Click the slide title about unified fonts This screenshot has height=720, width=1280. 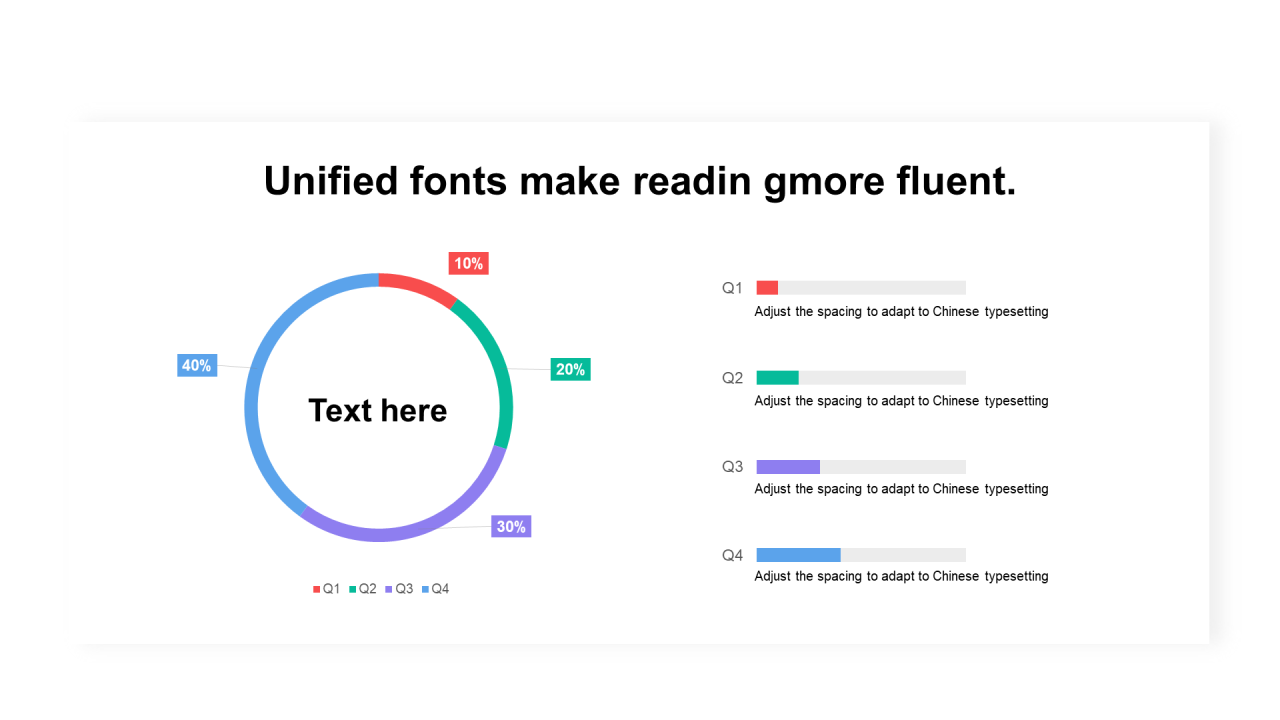tap(639, 181)
